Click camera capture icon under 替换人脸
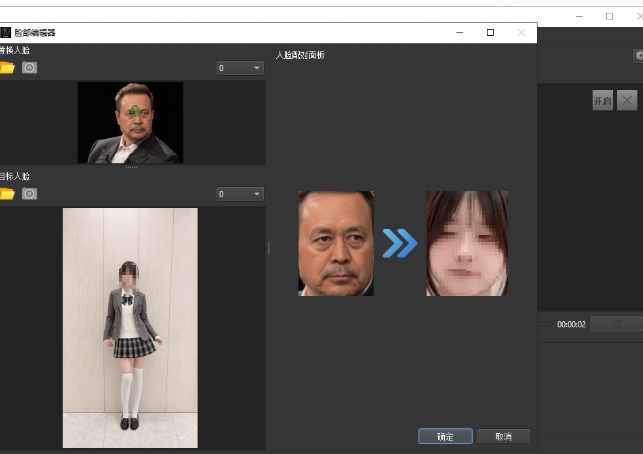Viewport: 643px width, 454px height. point(29,68)
